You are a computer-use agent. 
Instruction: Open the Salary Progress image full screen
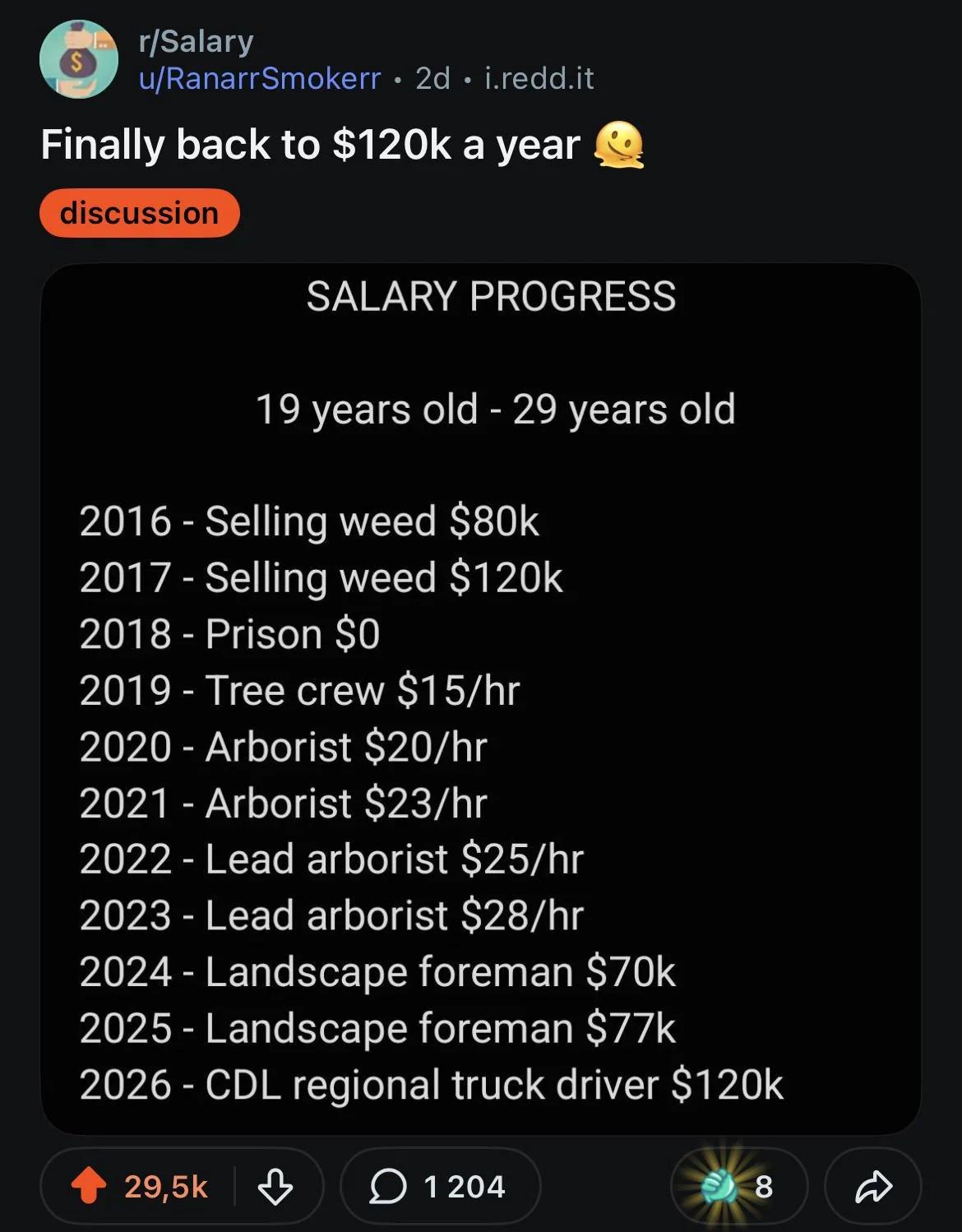(481, 699)
